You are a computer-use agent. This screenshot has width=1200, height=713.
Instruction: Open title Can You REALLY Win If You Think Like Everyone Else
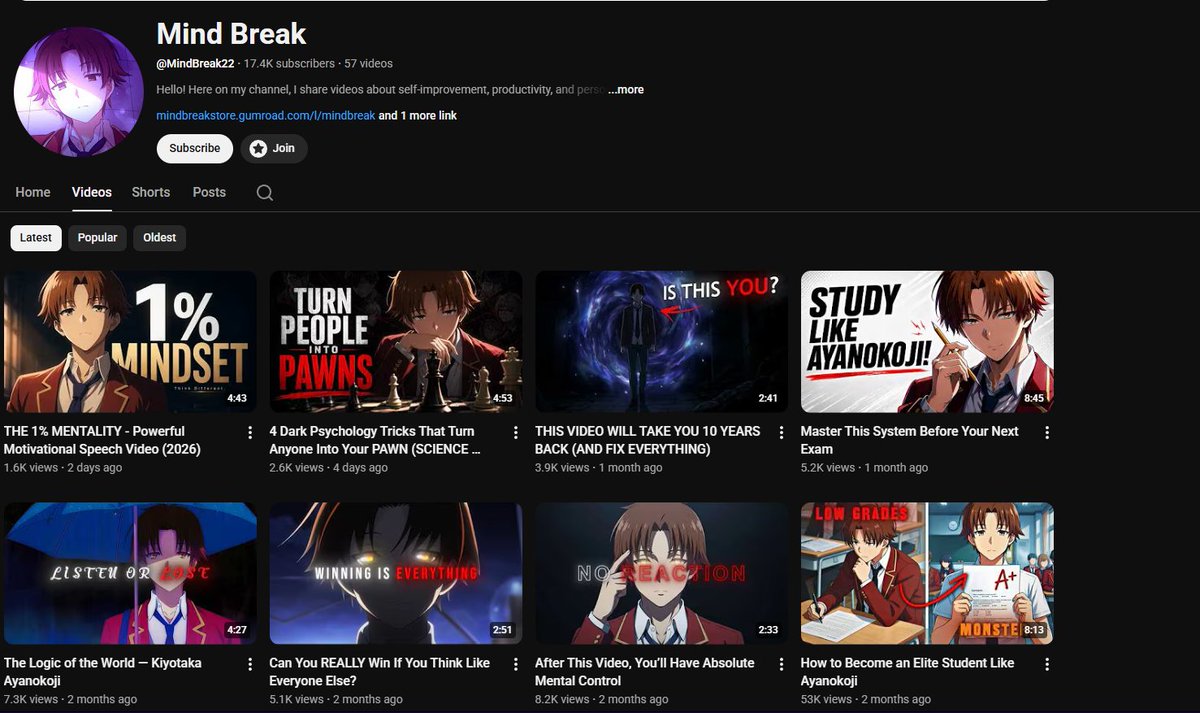pyautogui.click(x=380, y=672)
